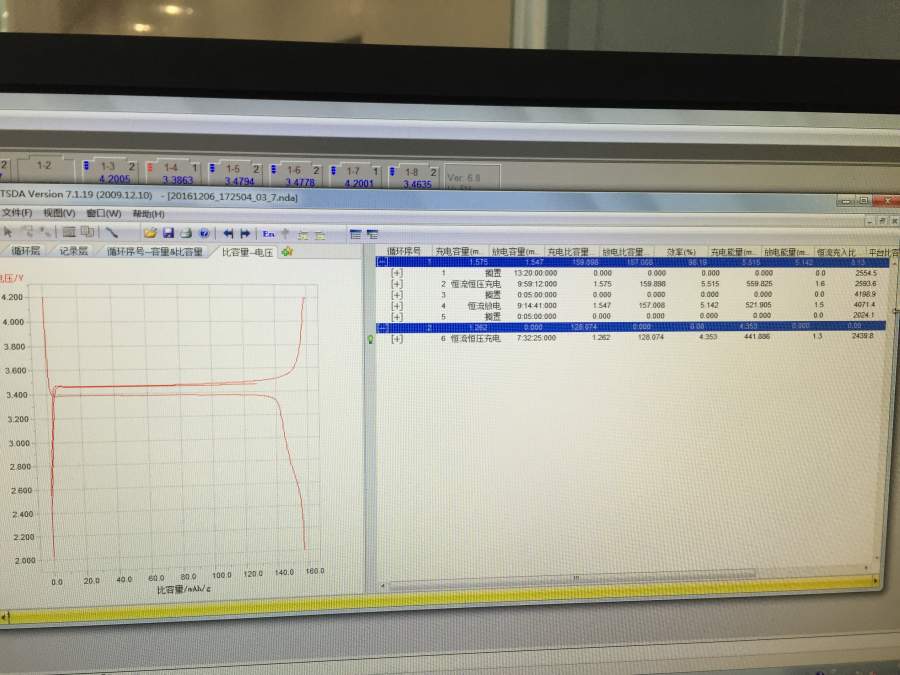Select channel 1-7 showing 4.2001
Screen dimensions: 900x675
[x=355, y=176]
